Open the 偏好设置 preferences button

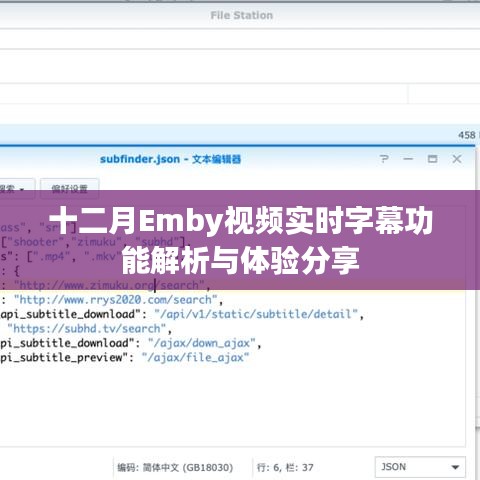pos(69,189)
